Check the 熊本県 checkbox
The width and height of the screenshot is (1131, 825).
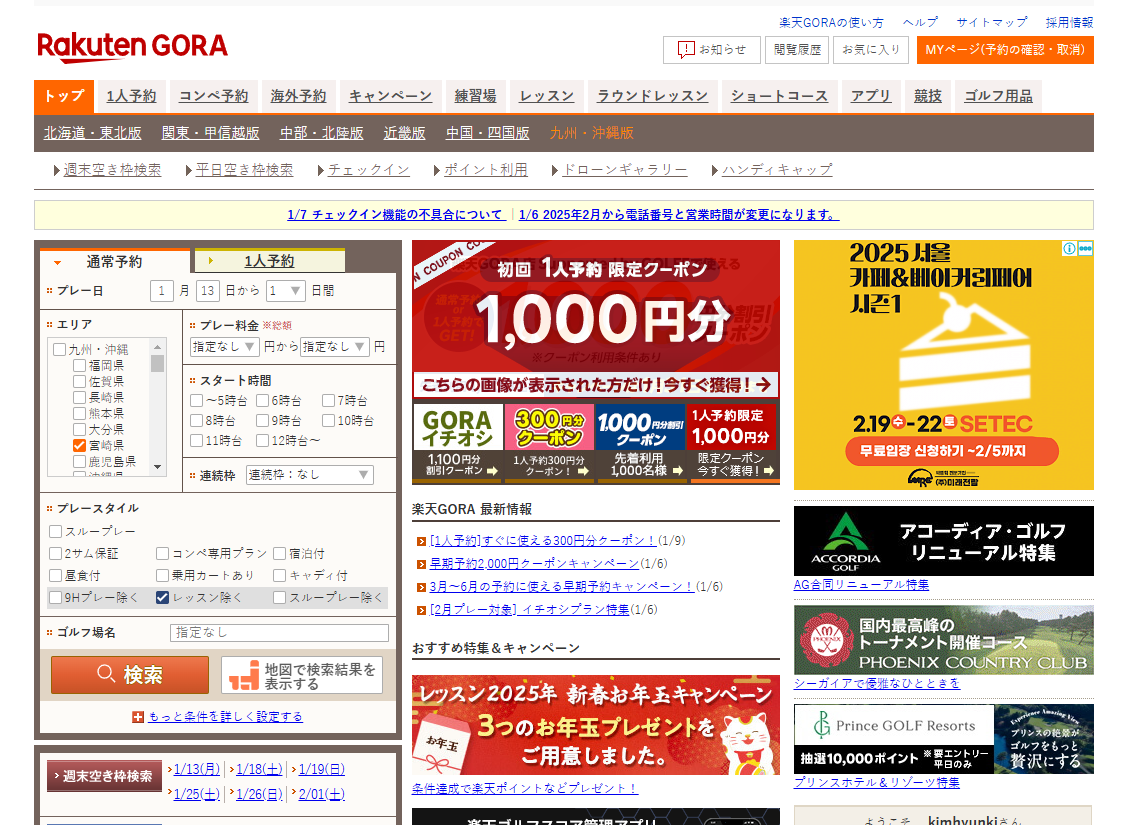tap(79, 413)
